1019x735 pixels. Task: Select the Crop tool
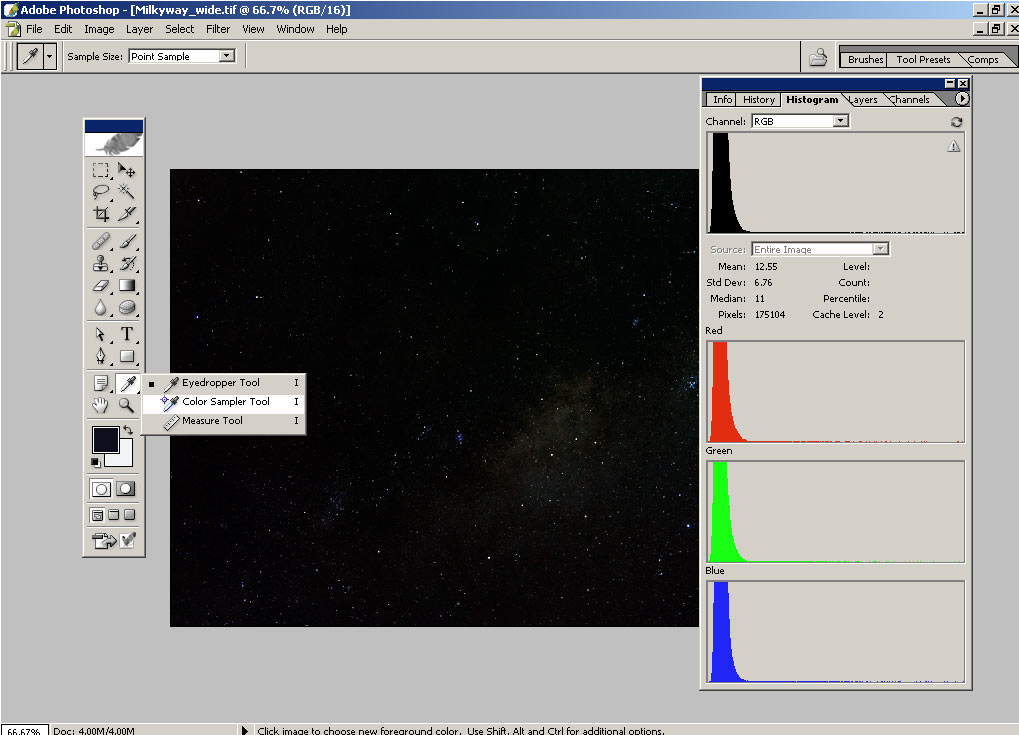tap(101, 214)
